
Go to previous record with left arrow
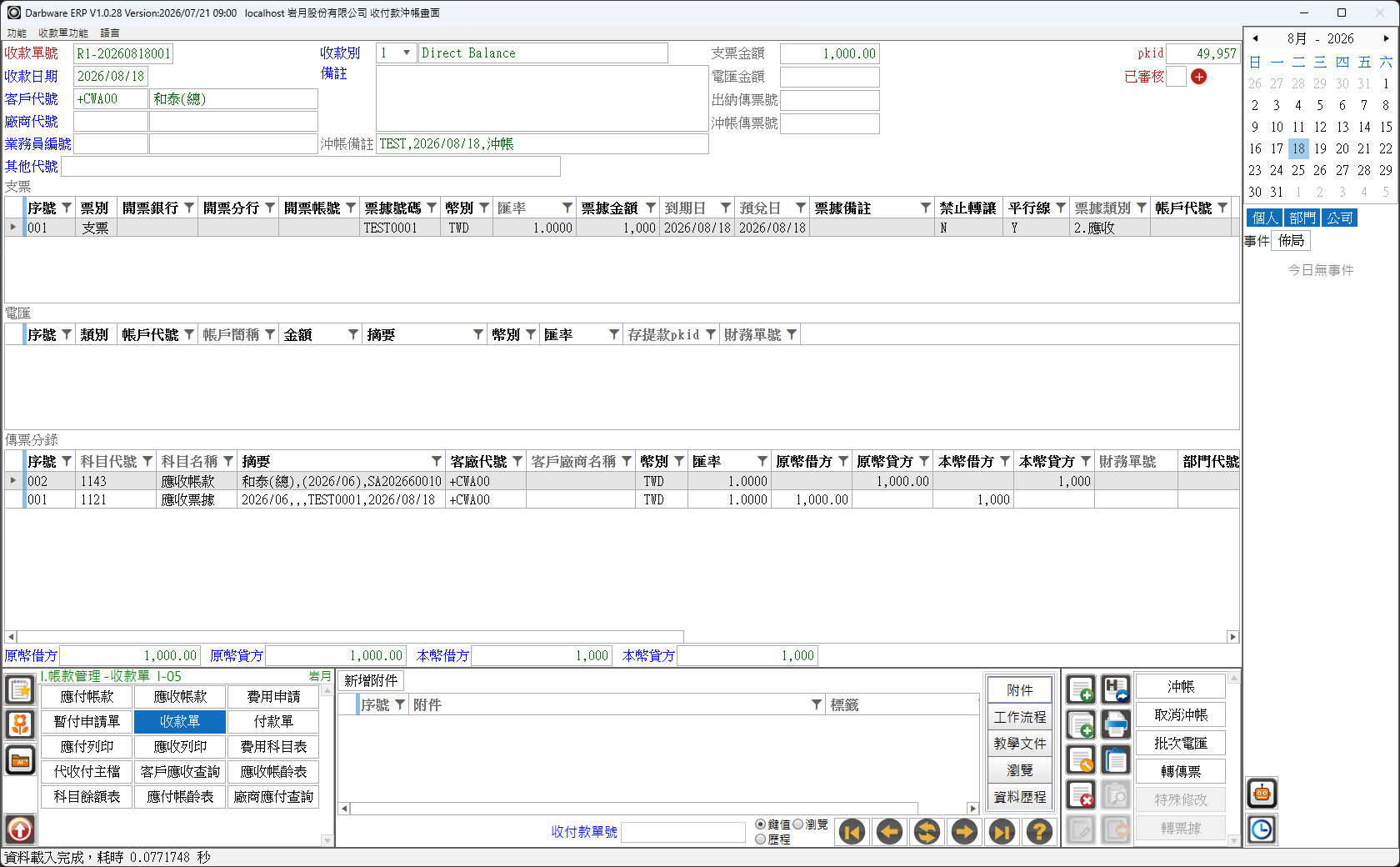(x=889, y=831)
